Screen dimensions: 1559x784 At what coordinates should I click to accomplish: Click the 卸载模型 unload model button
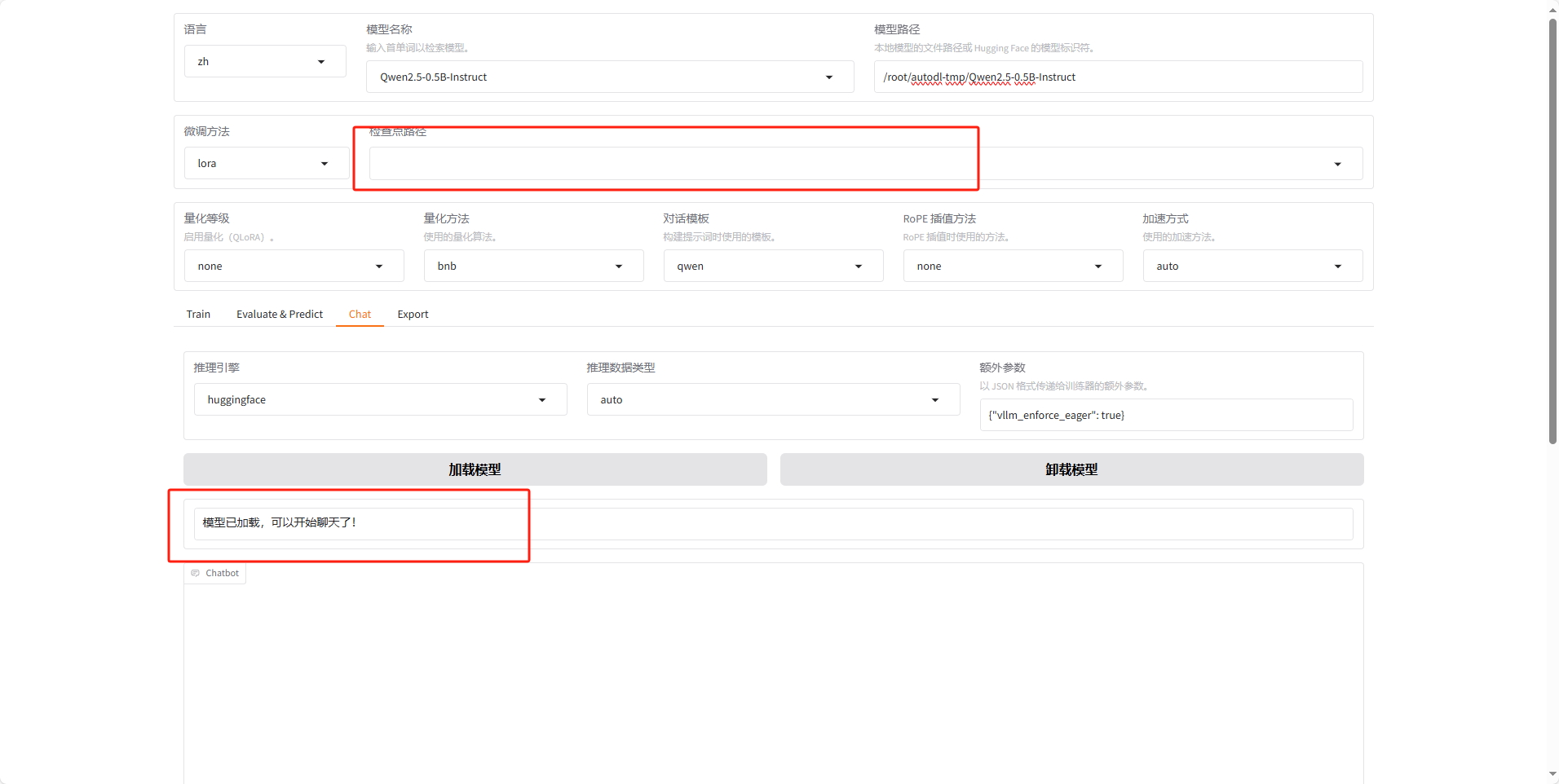click(1071, 470)
